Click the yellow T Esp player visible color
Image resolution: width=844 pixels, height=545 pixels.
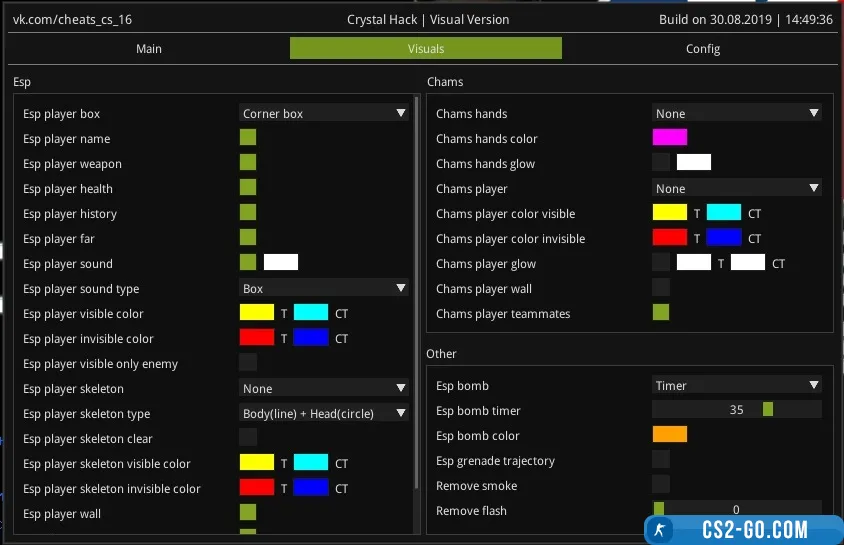[x=257, y=313]
